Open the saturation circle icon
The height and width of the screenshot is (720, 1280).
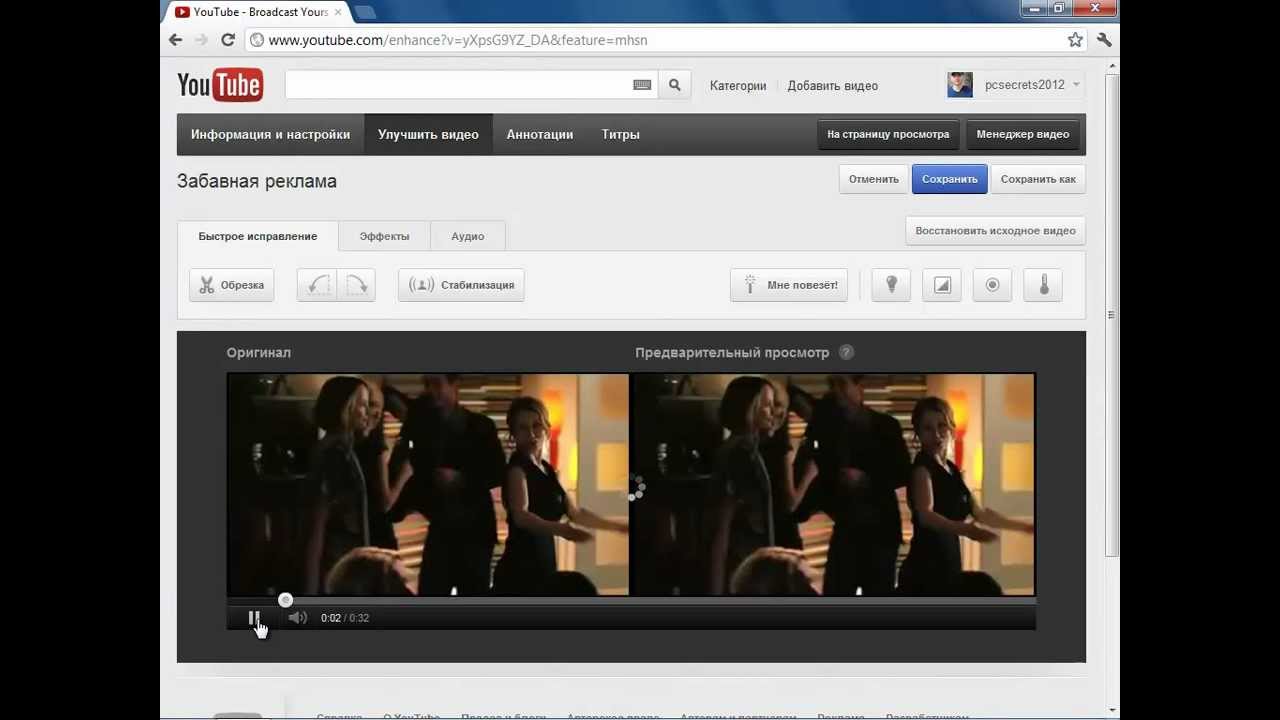[x=992, y=285]
